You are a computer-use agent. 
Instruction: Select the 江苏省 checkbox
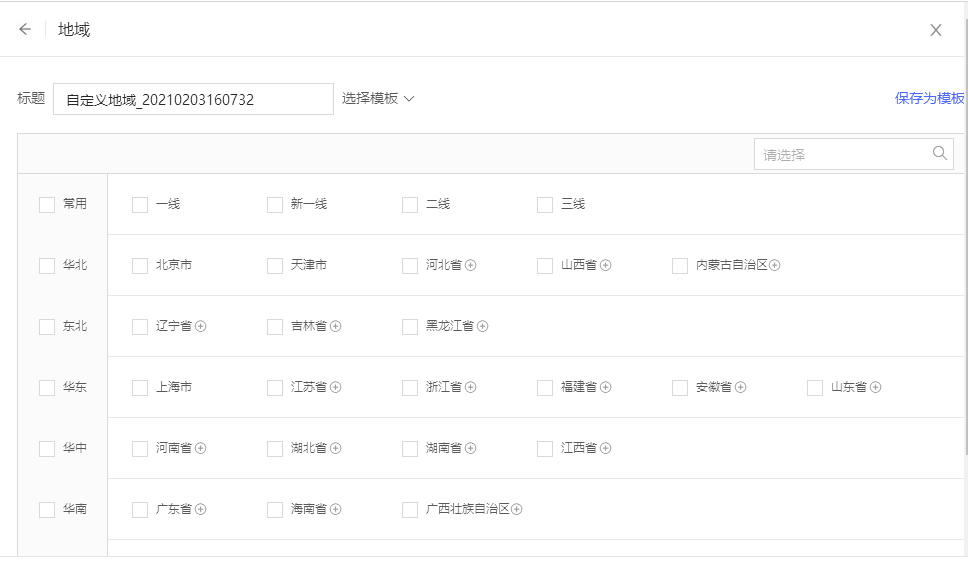tap(275, 388)
